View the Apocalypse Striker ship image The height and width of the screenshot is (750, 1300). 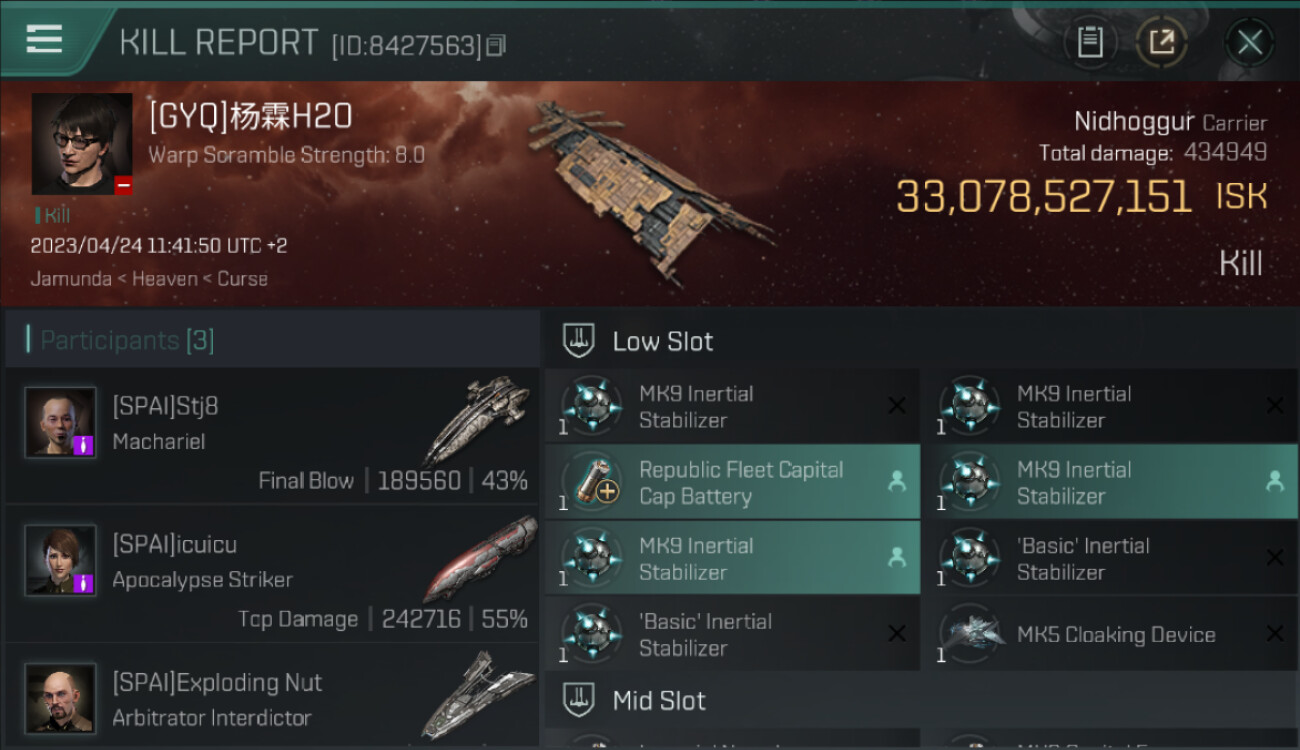tap(480, 558)
